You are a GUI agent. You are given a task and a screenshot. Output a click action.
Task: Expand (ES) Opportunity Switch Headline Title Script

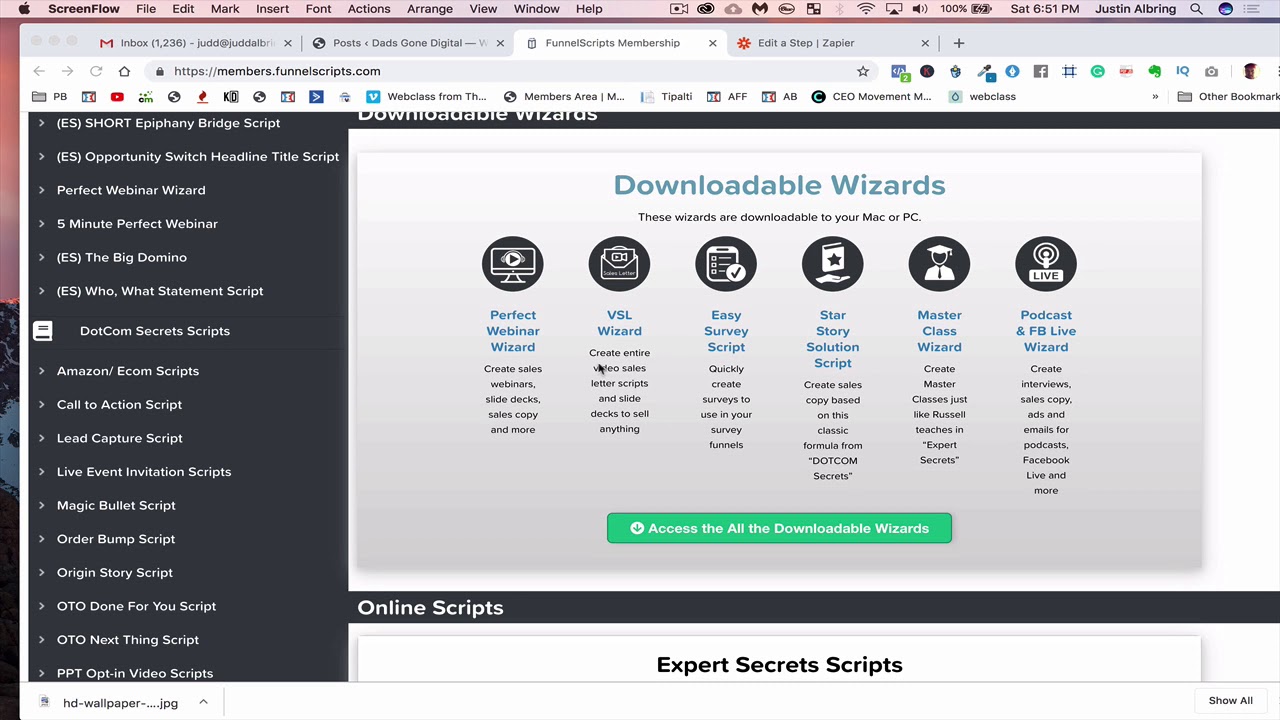coord(41,157)
